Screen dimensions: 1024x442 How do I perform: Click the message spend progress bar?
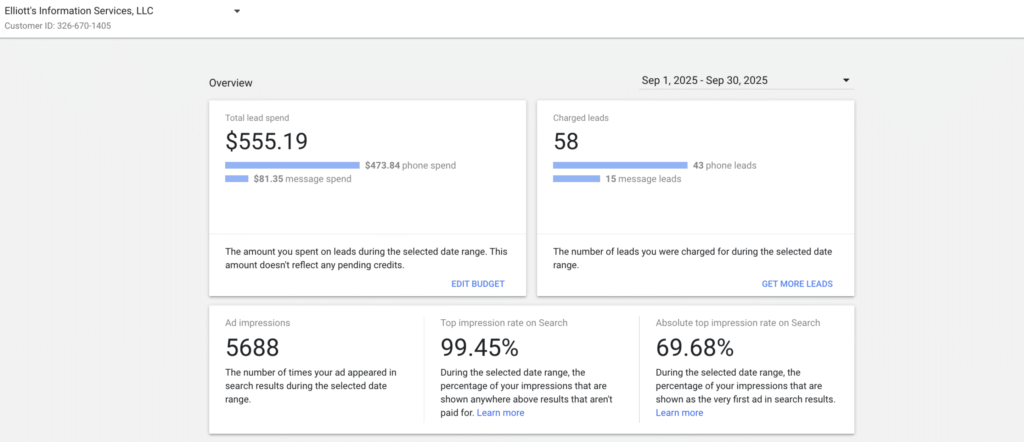click(x=236, y=179)
